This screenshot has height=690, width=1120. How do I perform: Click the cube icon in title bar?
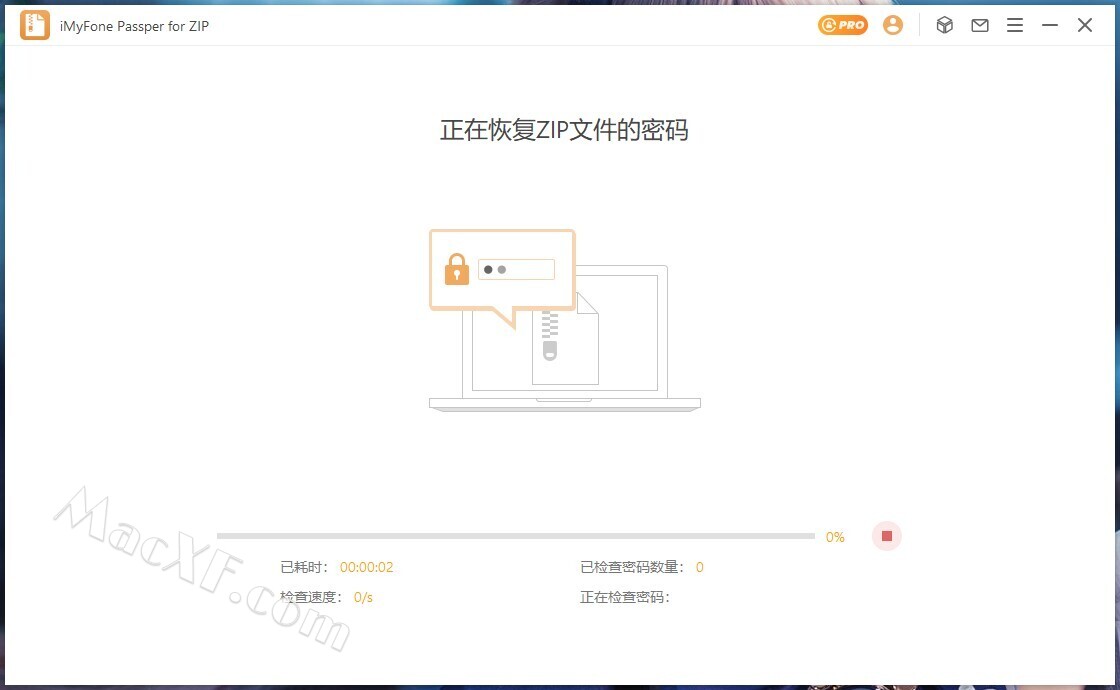pos(944,25)
